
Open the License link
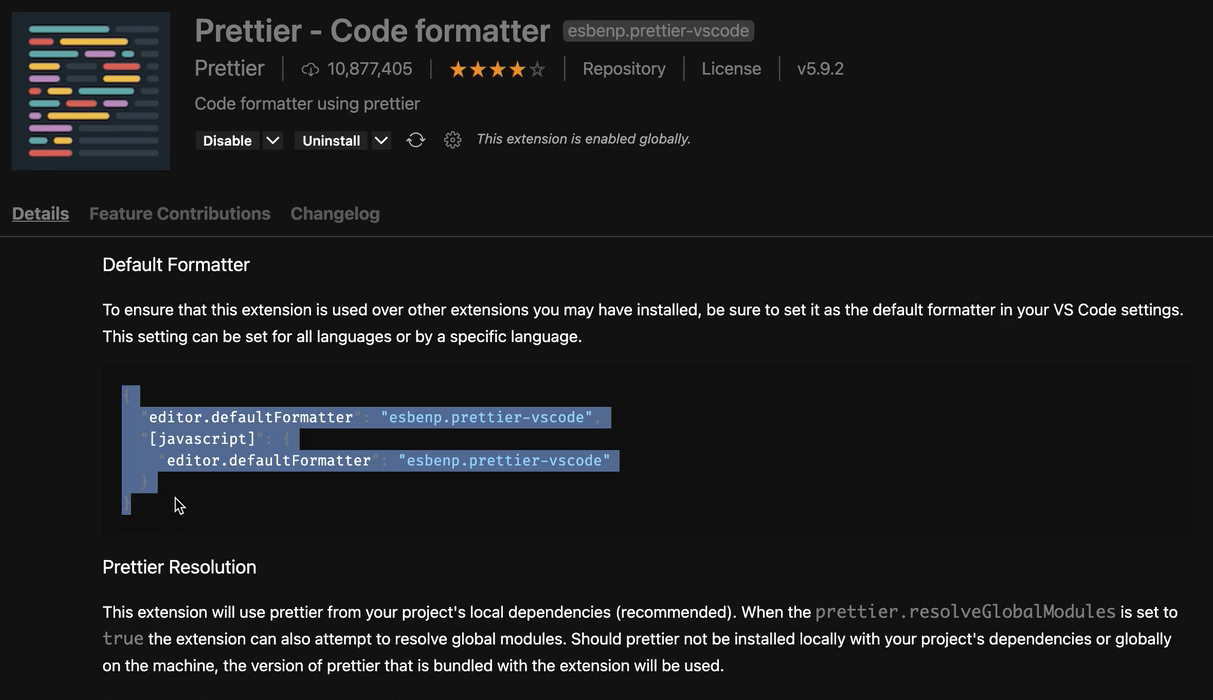(731, 69)
